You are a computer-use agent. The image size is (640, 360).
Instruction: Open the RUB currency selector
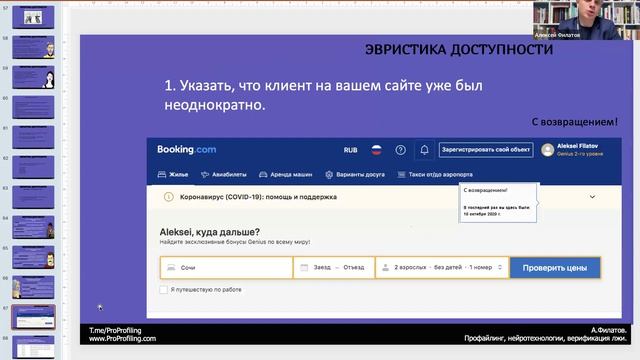(x=350, y=150)
